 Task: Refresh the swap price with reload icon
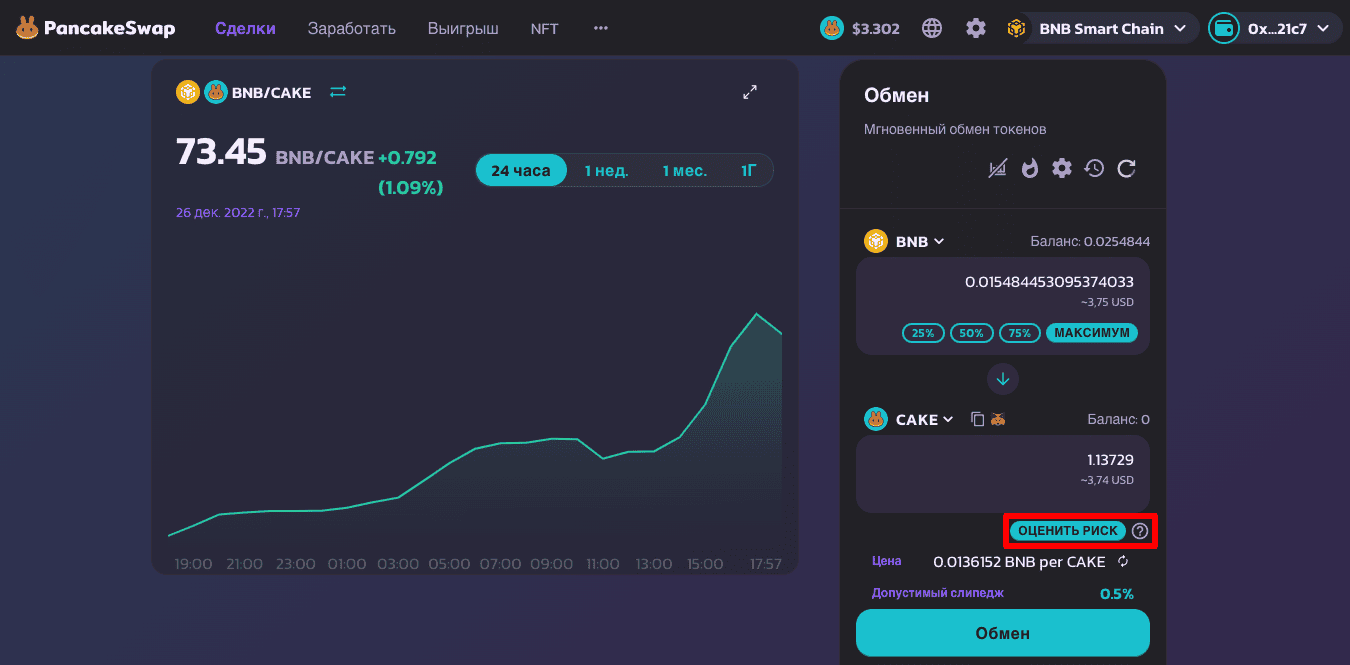1126,168
